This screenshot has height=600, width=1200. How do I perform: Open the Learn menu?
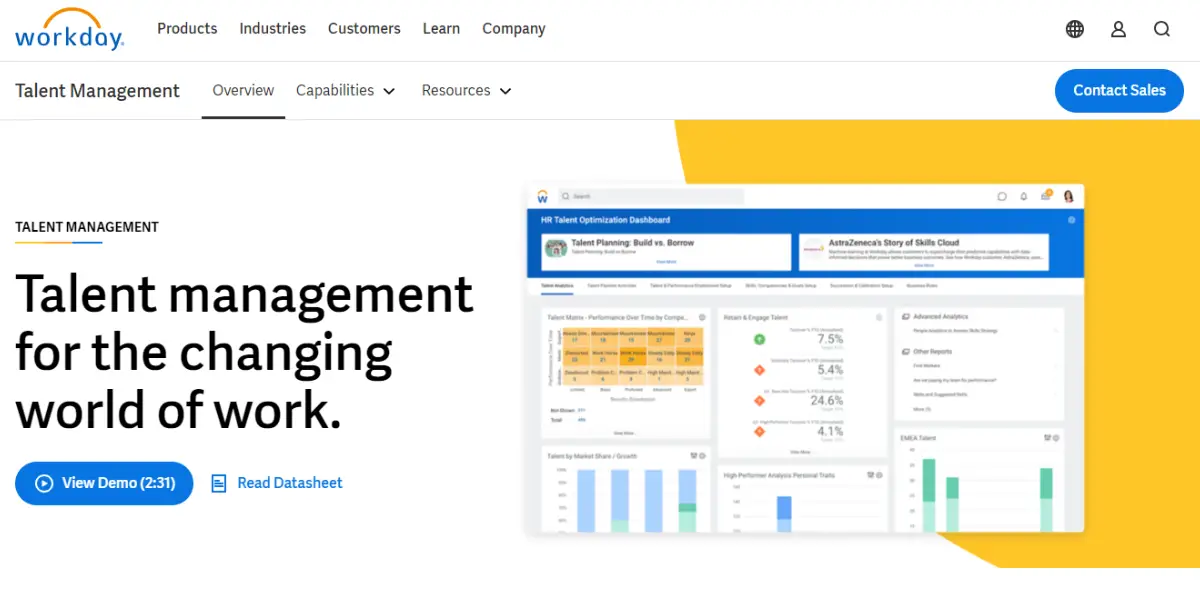(441, 28)
